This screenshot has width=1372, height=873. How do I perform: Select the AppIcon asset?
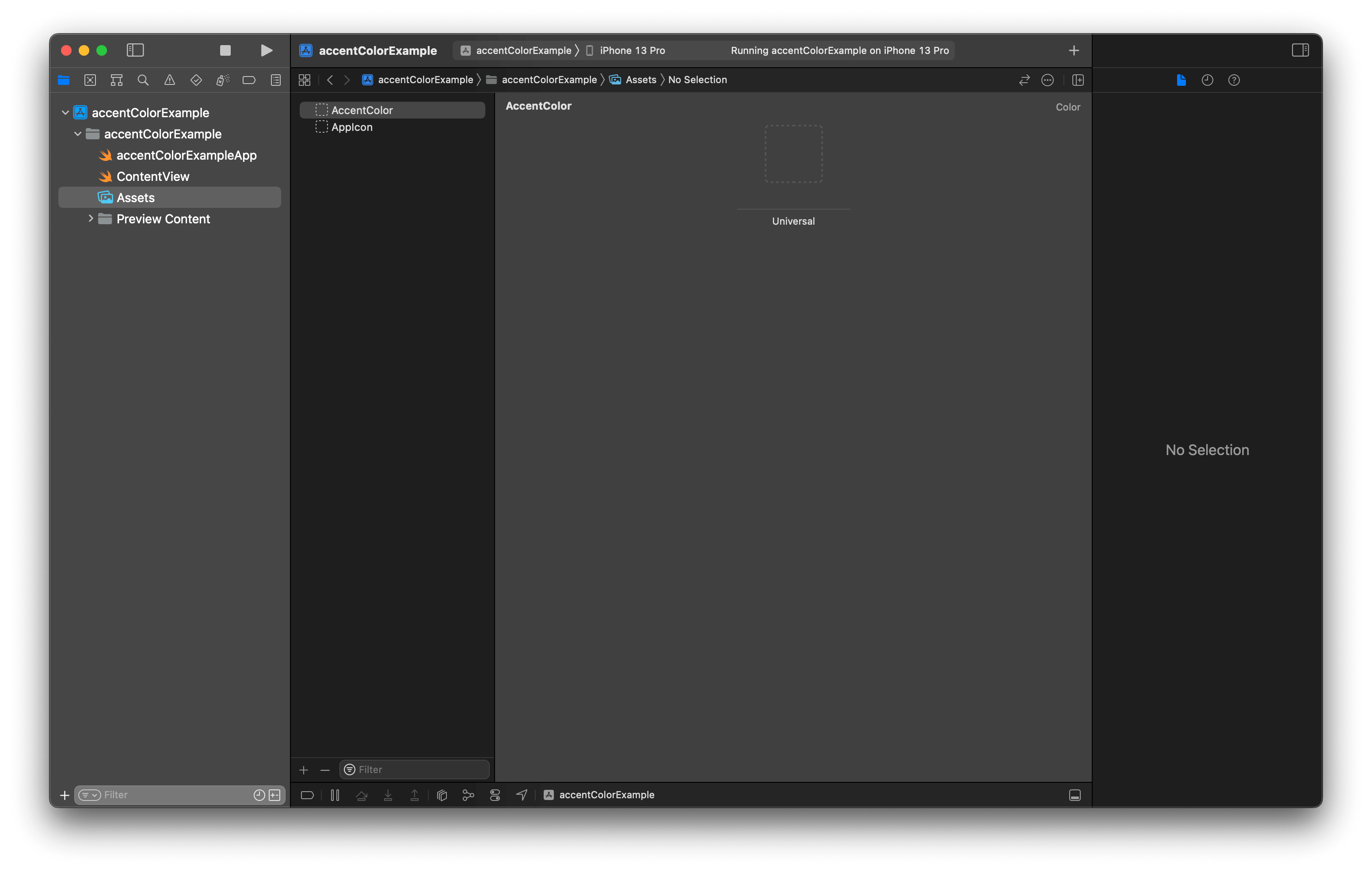pyautogui.click(x=351, y=127)
